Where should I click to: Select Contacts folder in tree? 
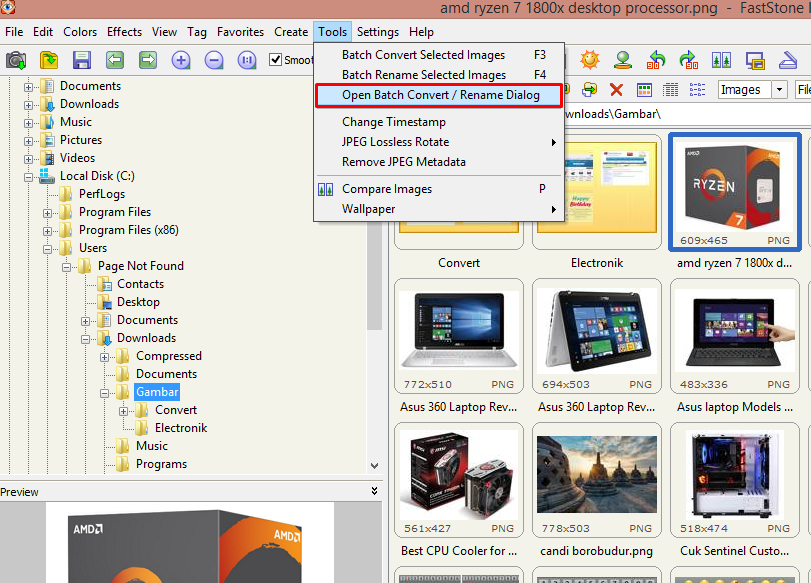[140, 284]
